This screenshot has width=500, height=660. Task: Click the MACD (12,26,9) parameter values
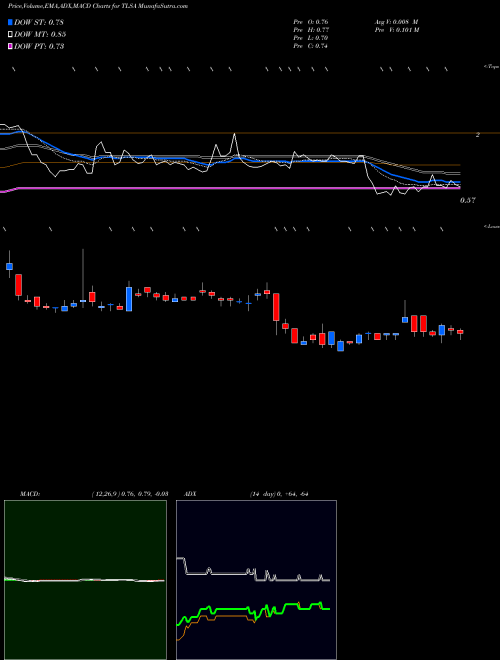tap(130, 493)
